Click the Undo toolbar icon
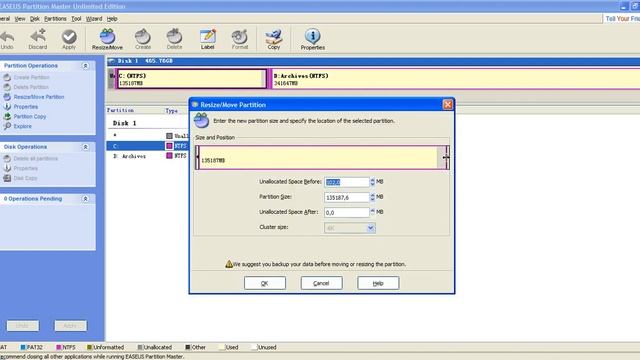The width and height of the screenshot is (640, 360). coord(7,40)
